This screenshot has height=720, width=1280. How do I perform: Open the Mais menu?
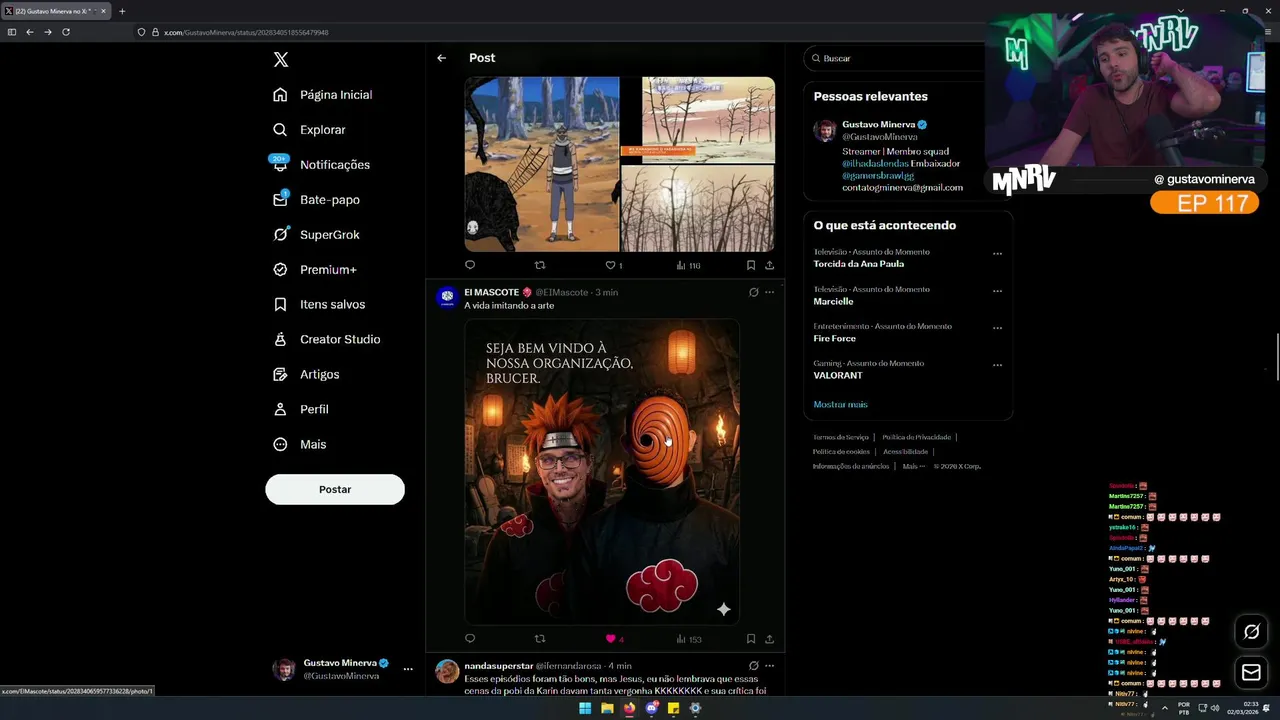299,445
